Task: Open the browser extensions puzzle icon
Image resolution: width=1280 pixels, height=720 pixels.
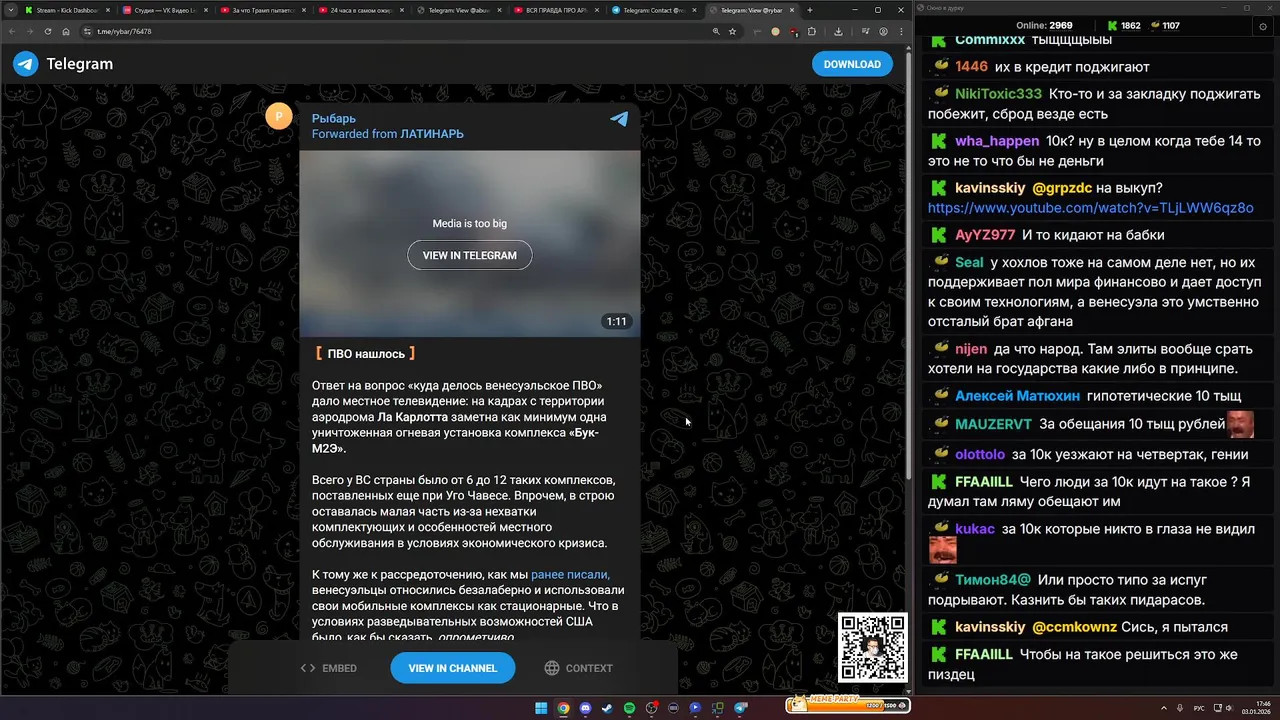Action: [x=812, y=31]
